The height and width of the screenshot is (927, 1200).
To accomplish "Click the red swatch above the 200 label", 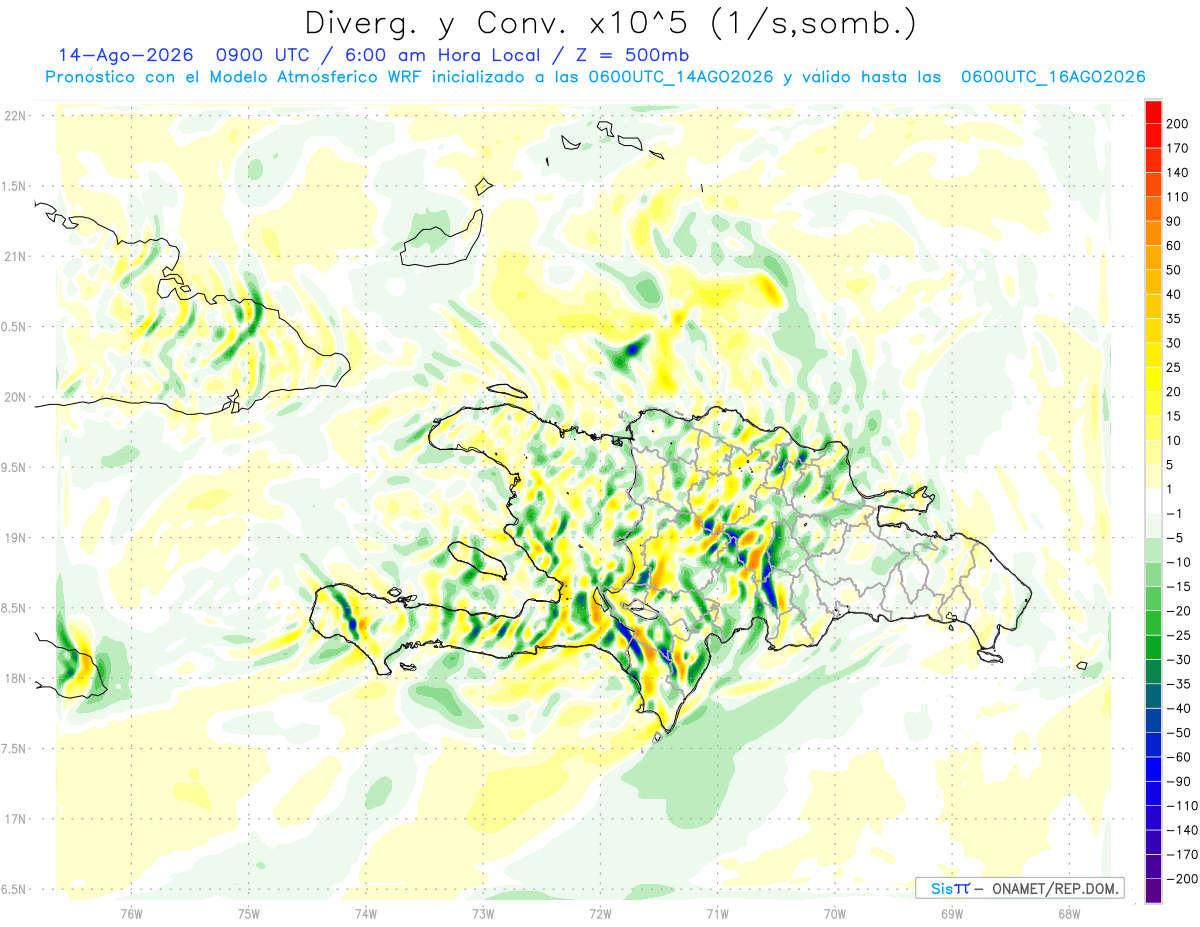I will [1153, 111].
